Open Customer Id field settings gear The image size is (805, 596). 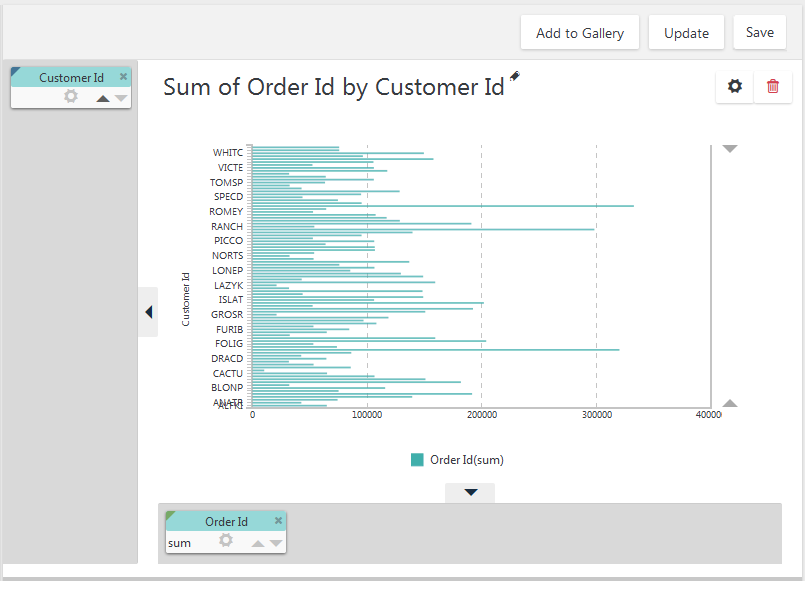coord(71,96)
